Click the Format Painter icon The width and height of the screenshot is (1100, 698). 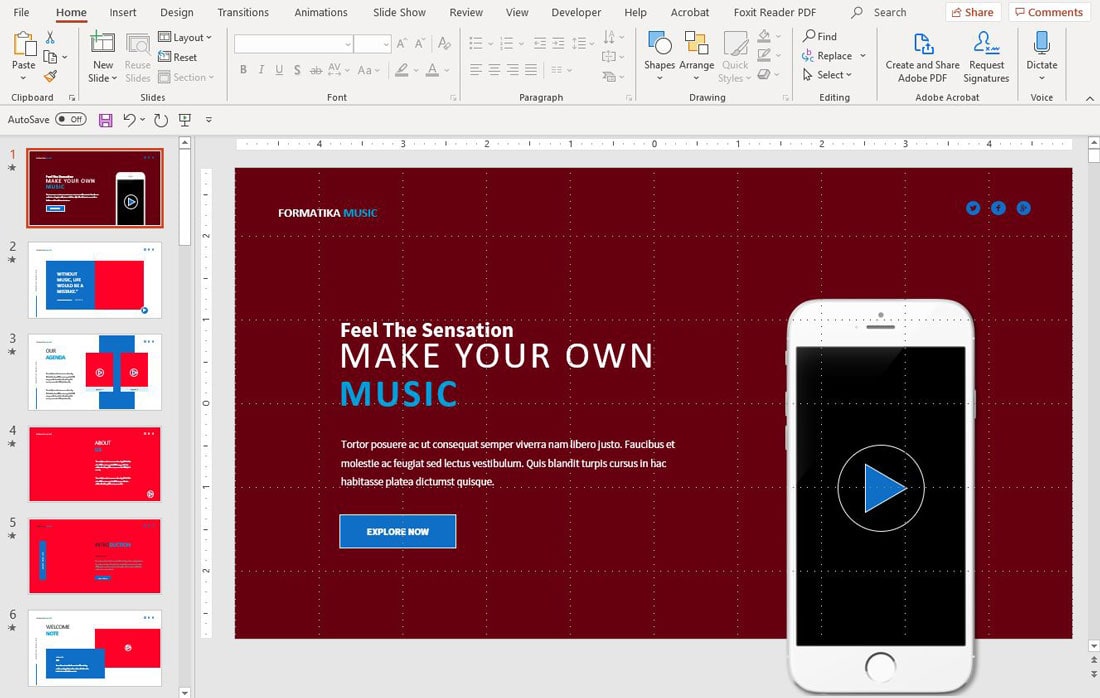pos(49,75)
